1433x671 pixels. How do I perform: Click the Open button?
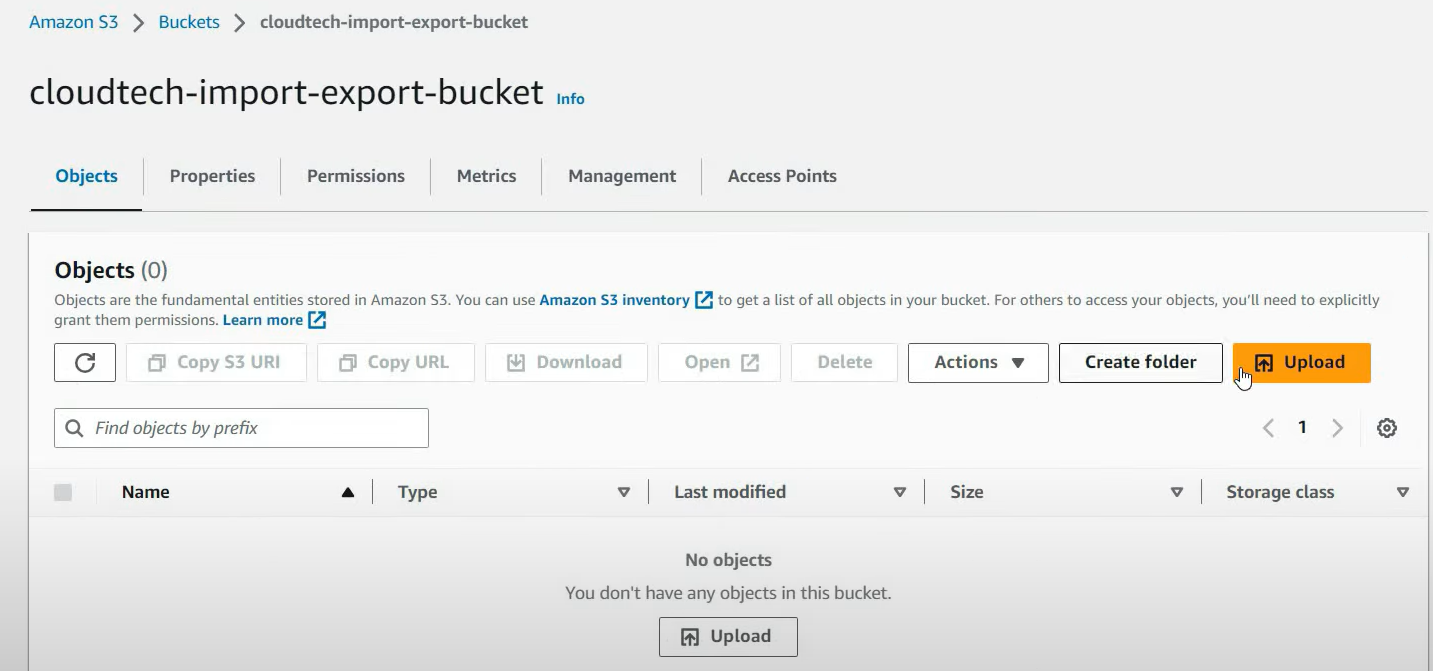click(x=719, y=363)
